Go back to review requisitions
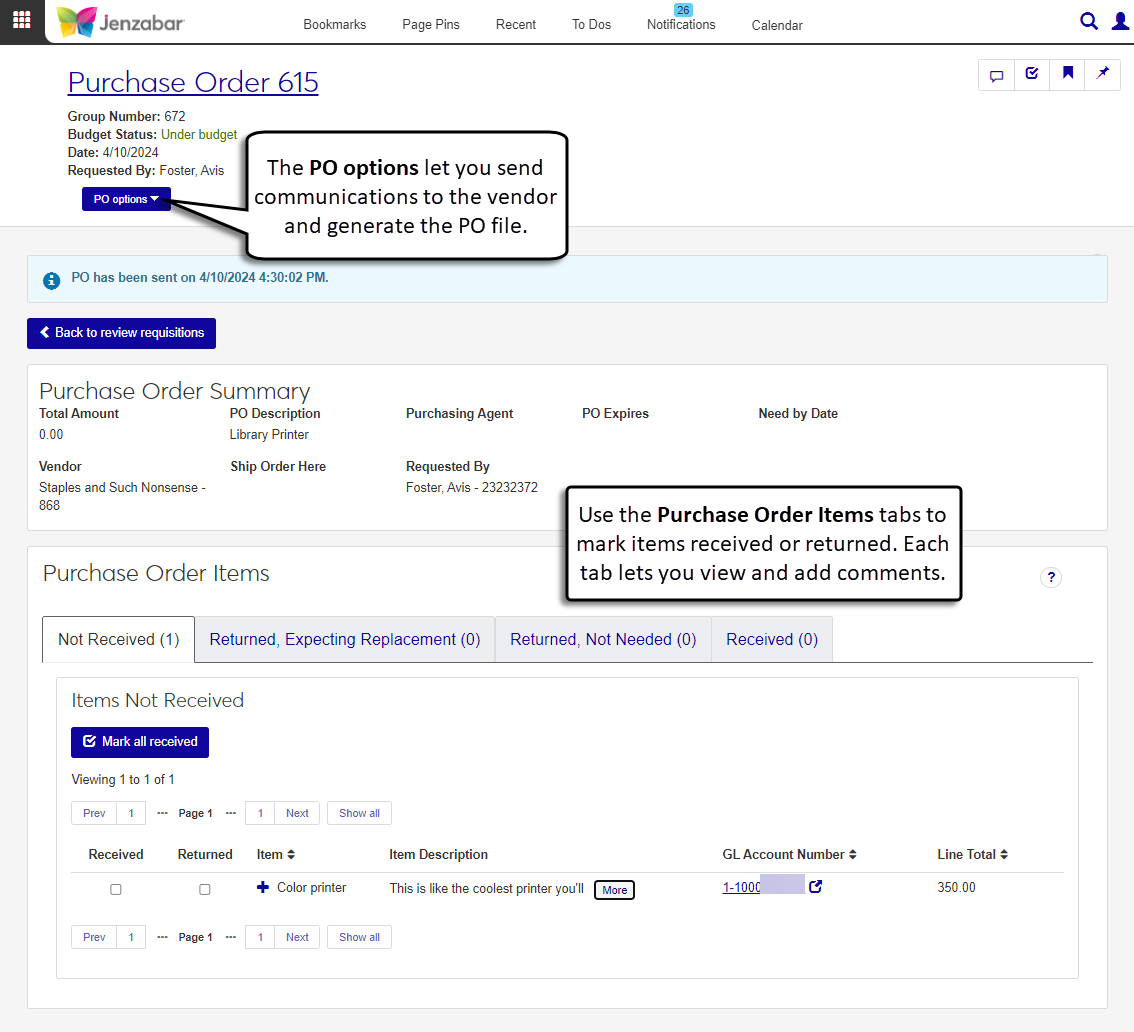The image size is (1134, 1032). pos(121,333)
